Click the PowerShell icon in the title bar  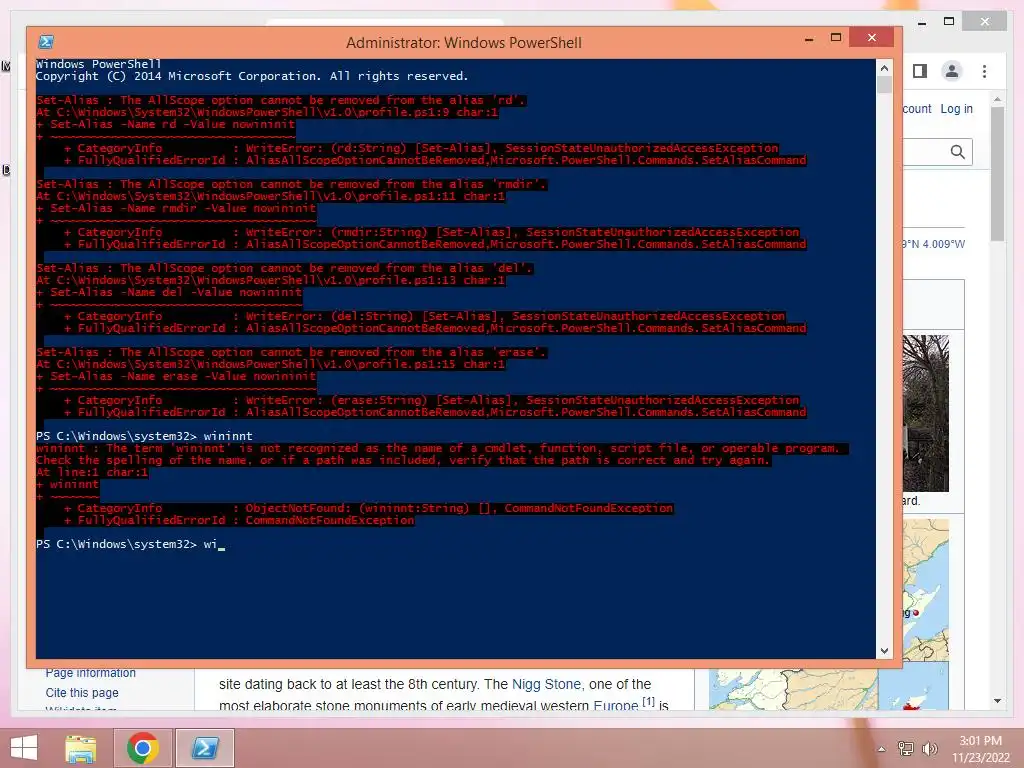tap(46, 42)
